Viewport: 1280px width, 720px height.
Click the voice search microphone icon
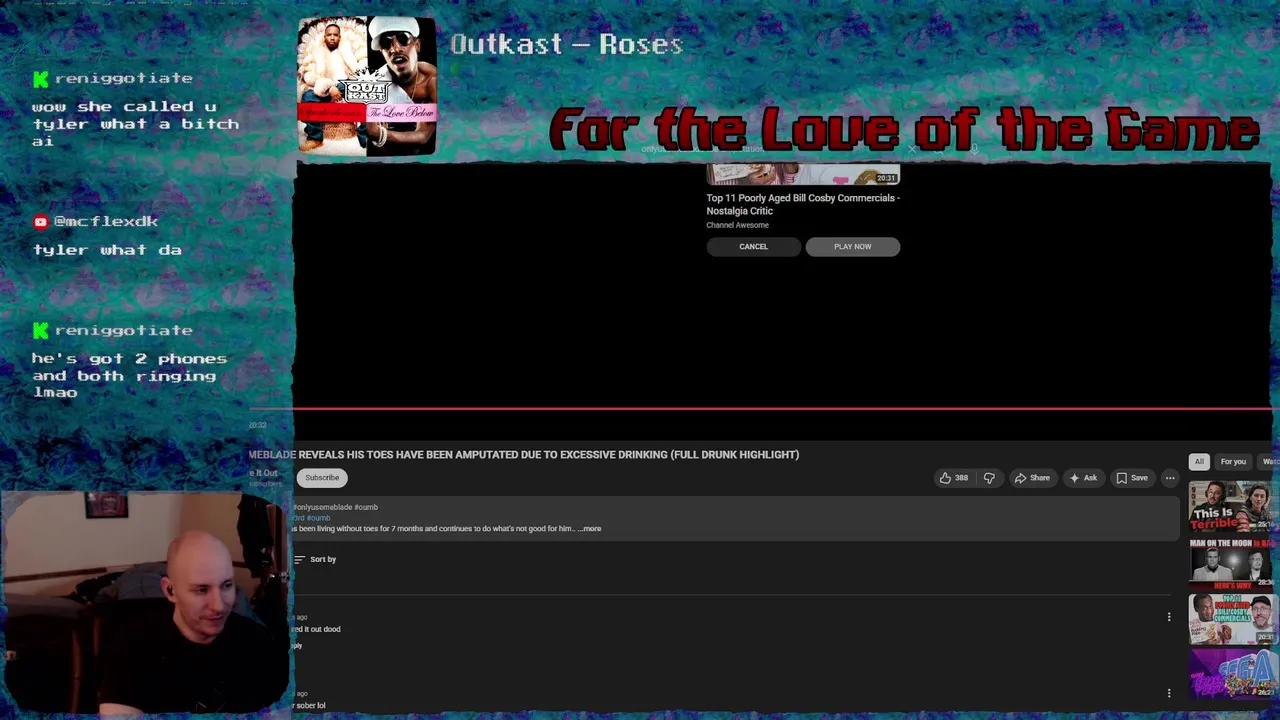click(973, 149)
